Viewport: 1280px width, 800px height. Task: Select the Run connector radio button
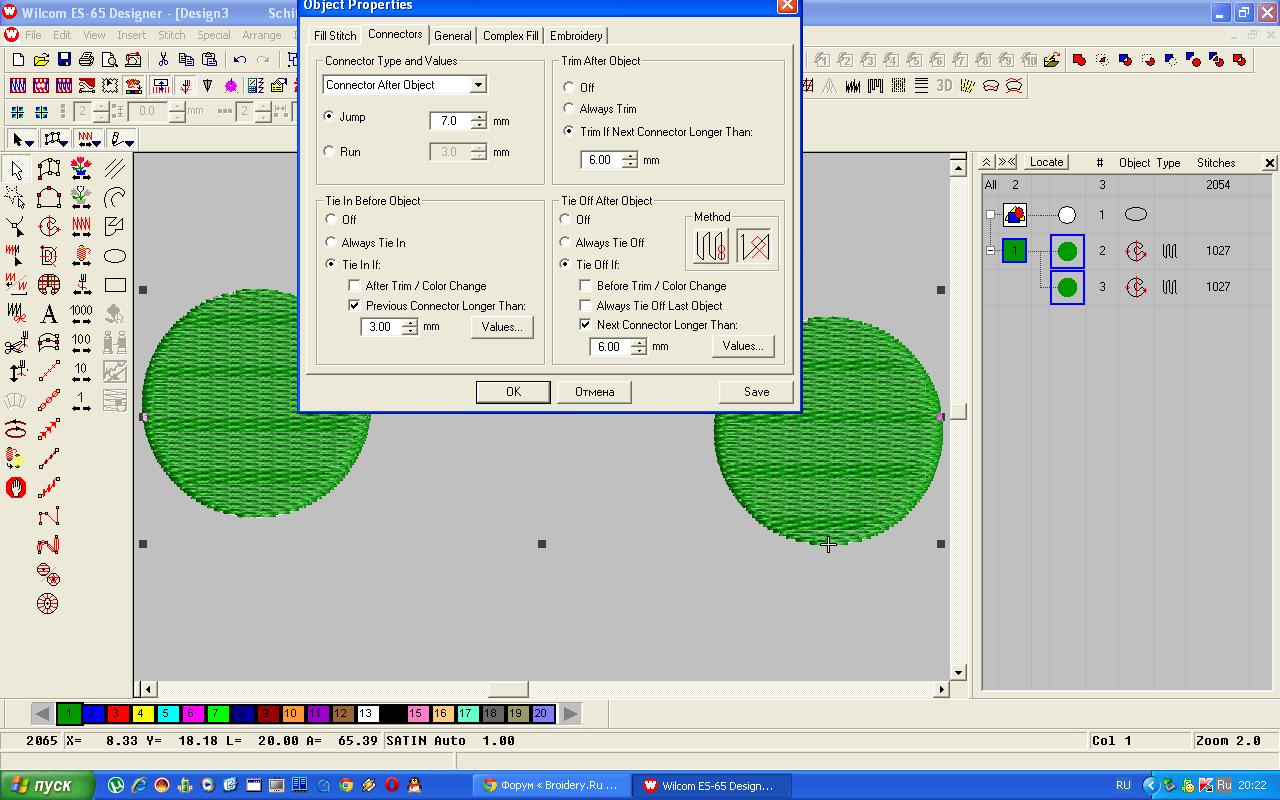pyautogui.click(x=330, y=152)
